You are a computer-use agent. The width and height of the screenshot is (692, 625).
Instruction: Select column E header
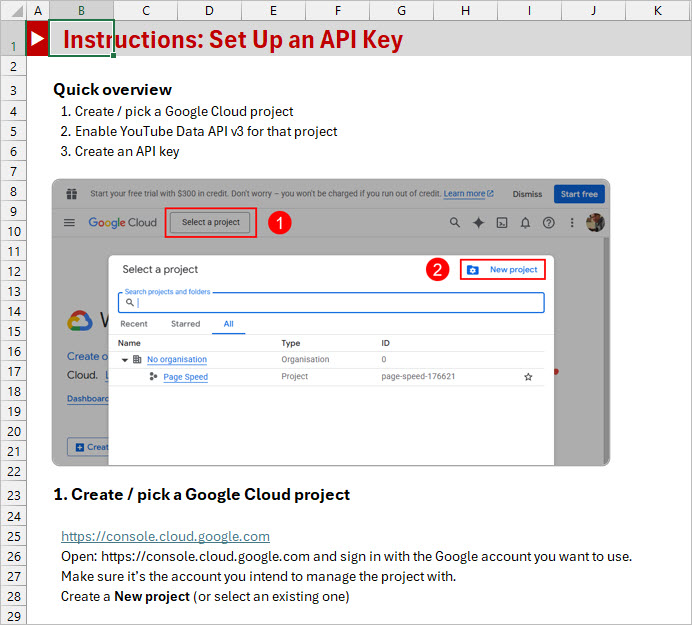pyautogui.click(x=274, y=10)
